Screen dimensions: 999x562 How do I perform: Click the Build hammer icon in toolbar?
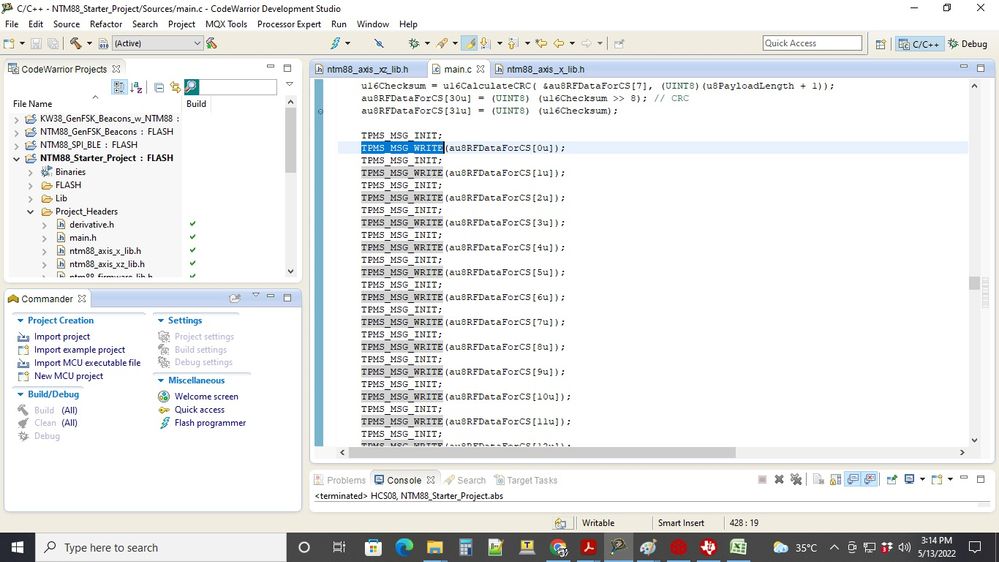75,43
